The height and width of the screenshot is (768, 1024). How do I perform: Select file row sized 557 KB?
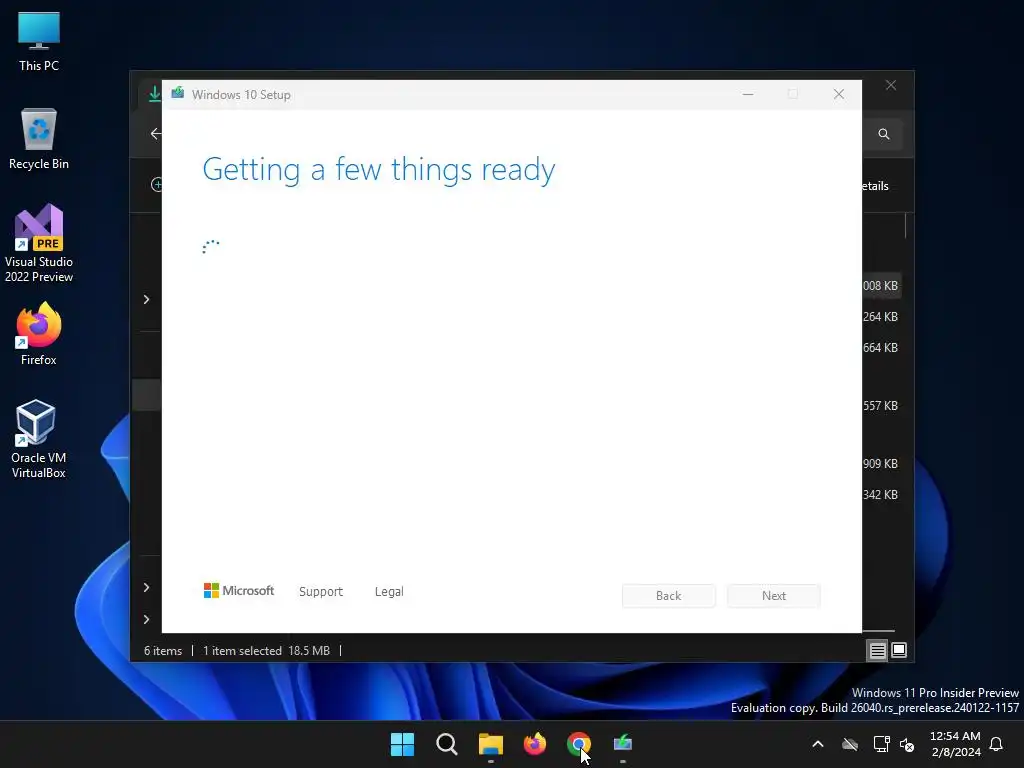(x=882, y=406)
